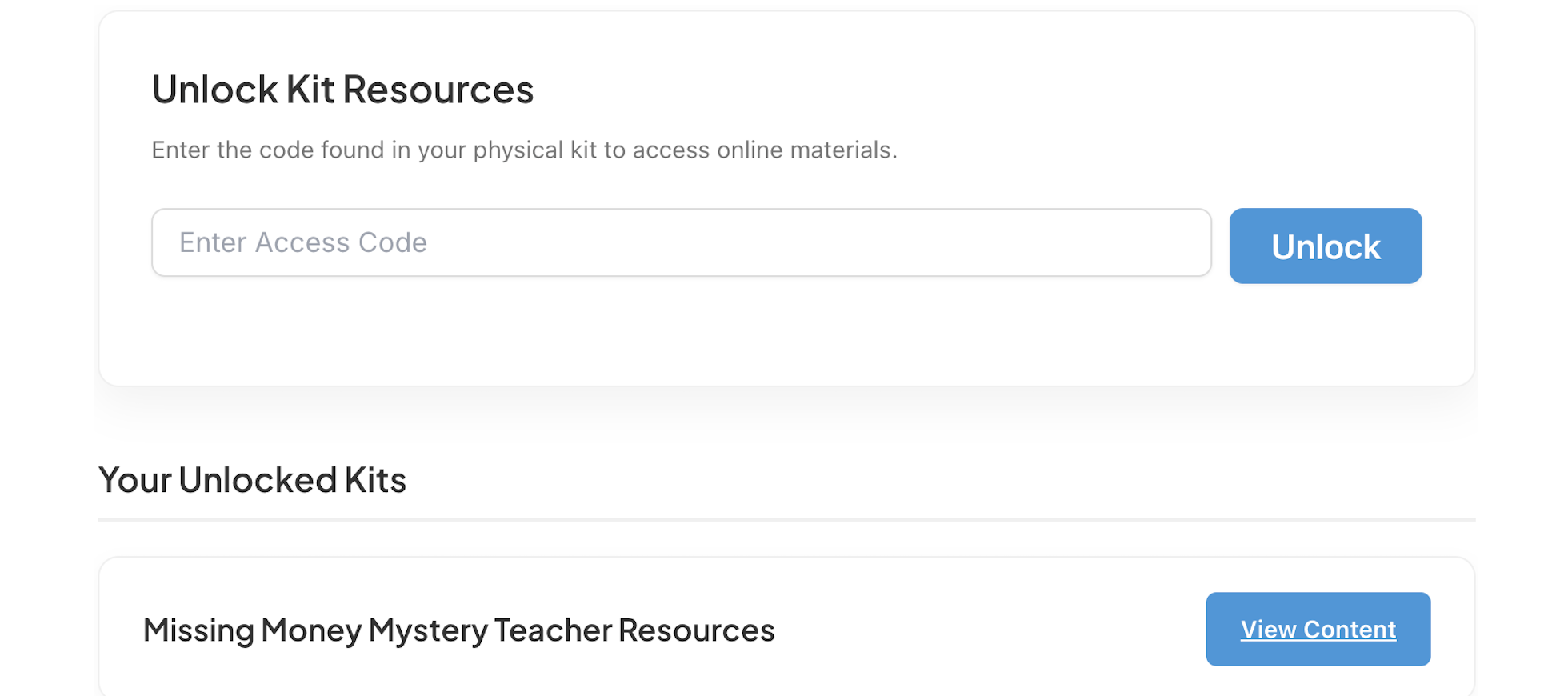The width and height of the screenshot is (1568, 696).
Task: Focus the access code text box
Action: 681,242
